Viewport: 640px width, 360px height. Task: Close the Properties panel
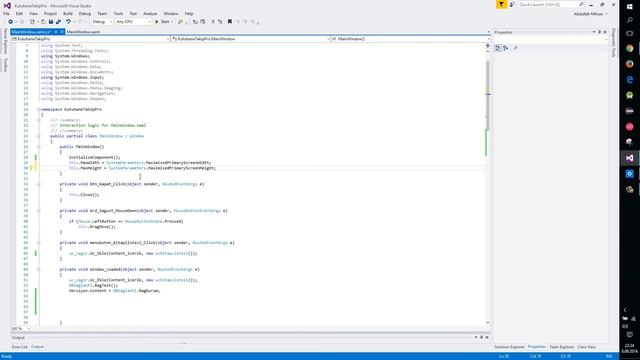click(605, 32)
